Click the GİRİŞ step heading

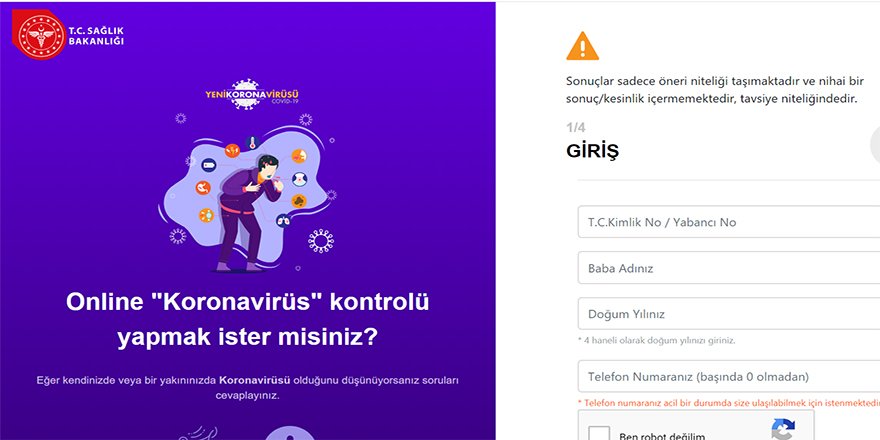[593, 152]
